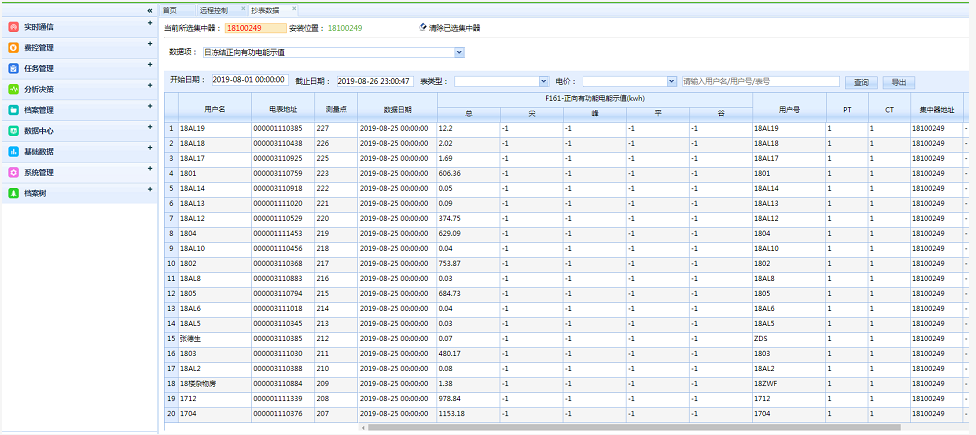Expand 任务管理 with its plus sign
Viewport: 976px width, 435px height.
(x=150, y=65)
